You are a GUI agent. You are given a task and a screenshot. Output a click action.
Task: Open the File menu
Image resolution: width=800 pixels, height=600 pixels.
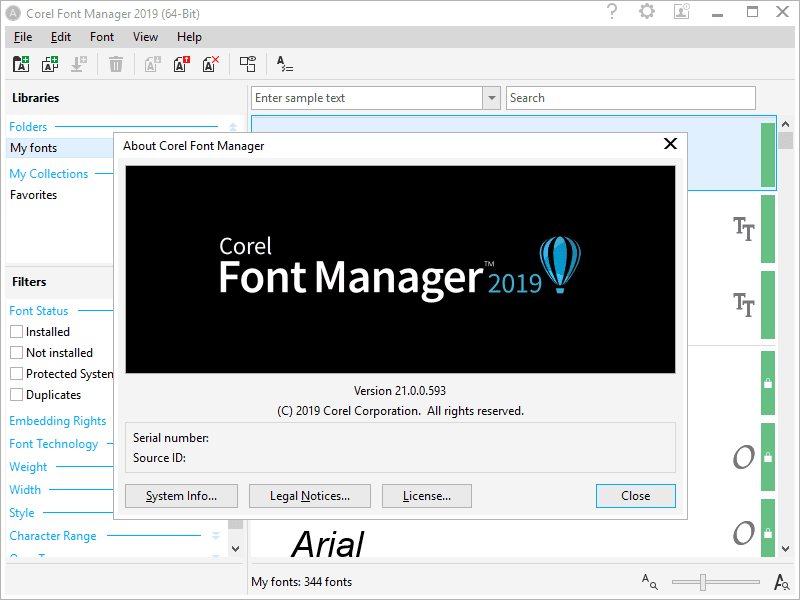(23, 37)
